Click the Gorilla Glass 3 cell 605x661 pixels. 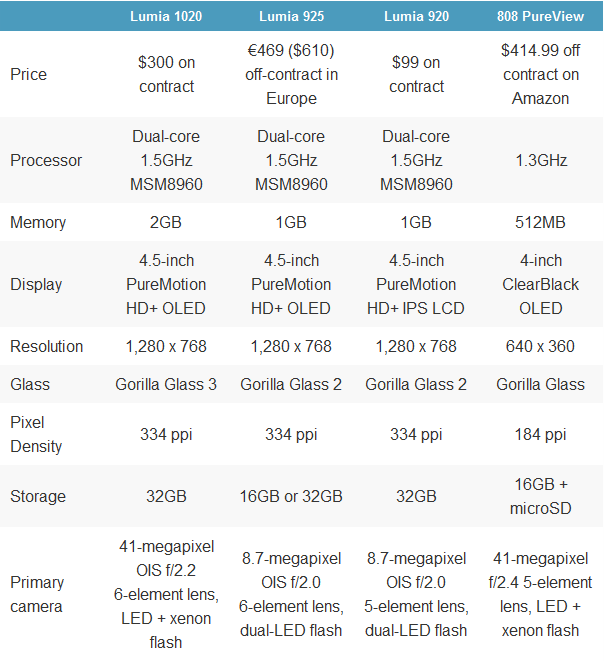pos(166,384)
